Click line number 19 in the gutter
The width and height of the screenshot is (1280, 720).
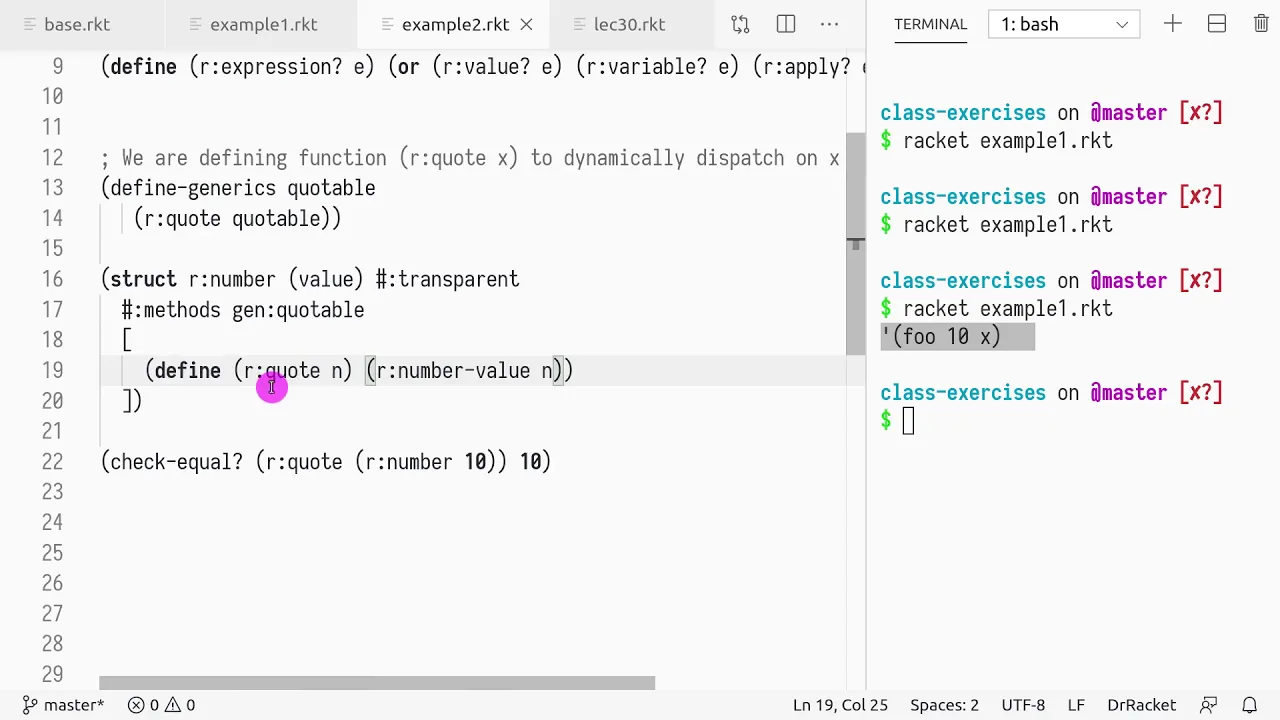point(52,371)
